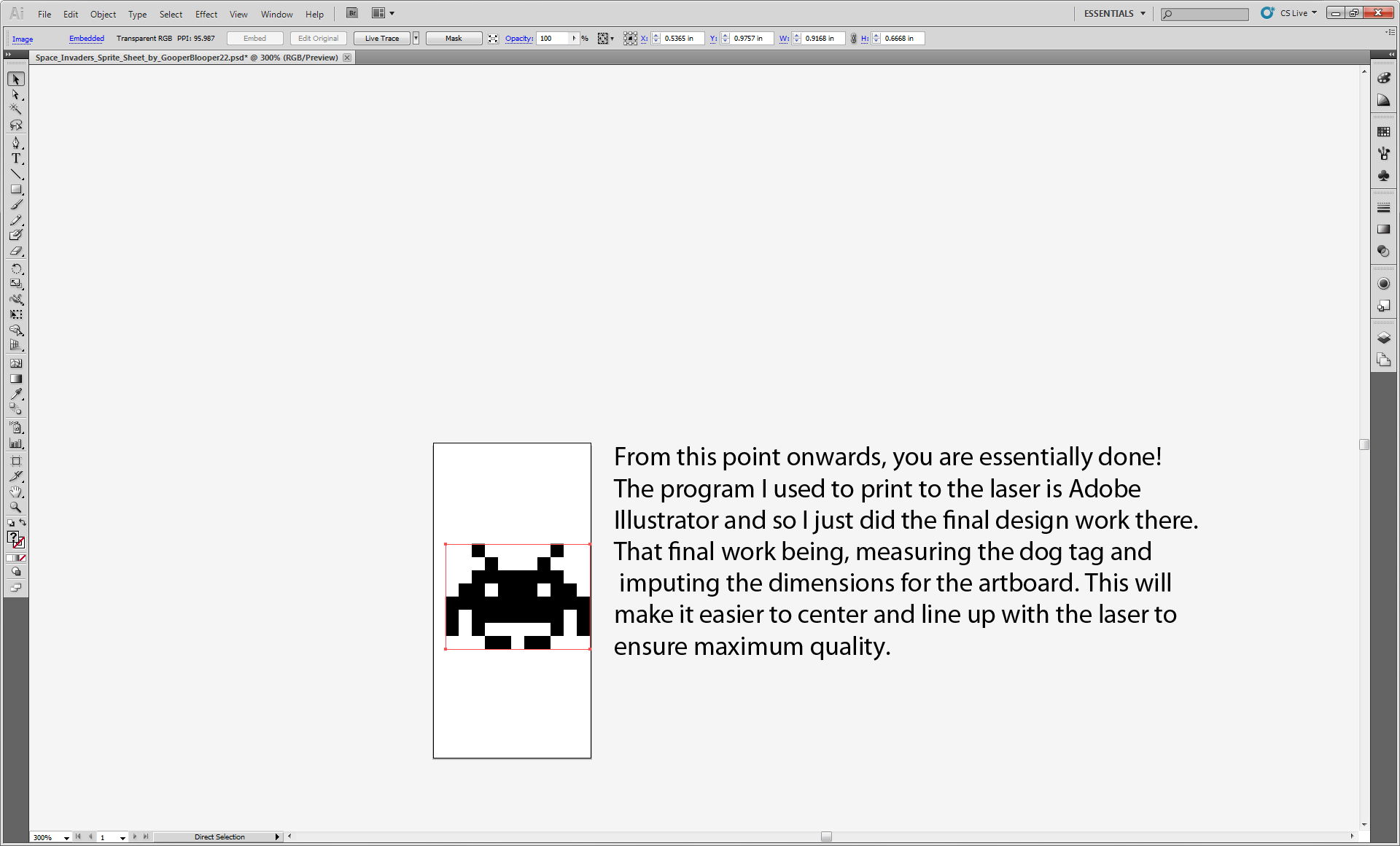The image size is (1400, 846).
Task: Click the Mask button
Action: click(454, 39)
